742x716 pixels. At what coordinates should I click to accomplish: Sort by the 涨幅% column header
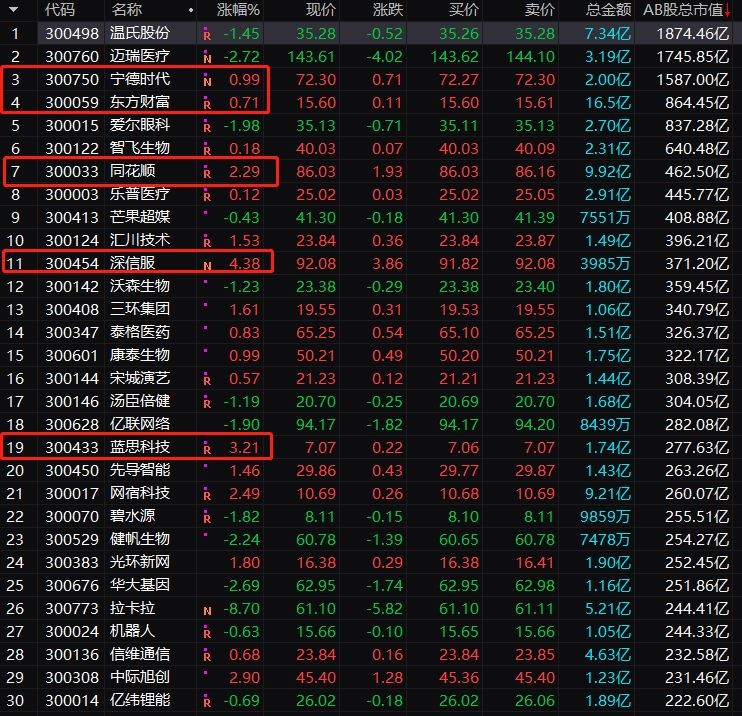pos(238,9)
